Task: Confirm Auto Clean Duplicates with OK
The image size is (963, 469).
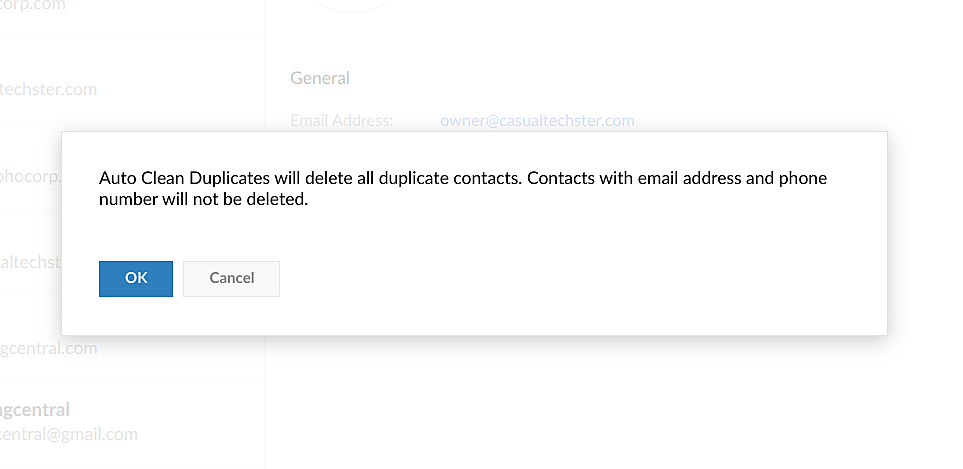Action: click(136, 279)
